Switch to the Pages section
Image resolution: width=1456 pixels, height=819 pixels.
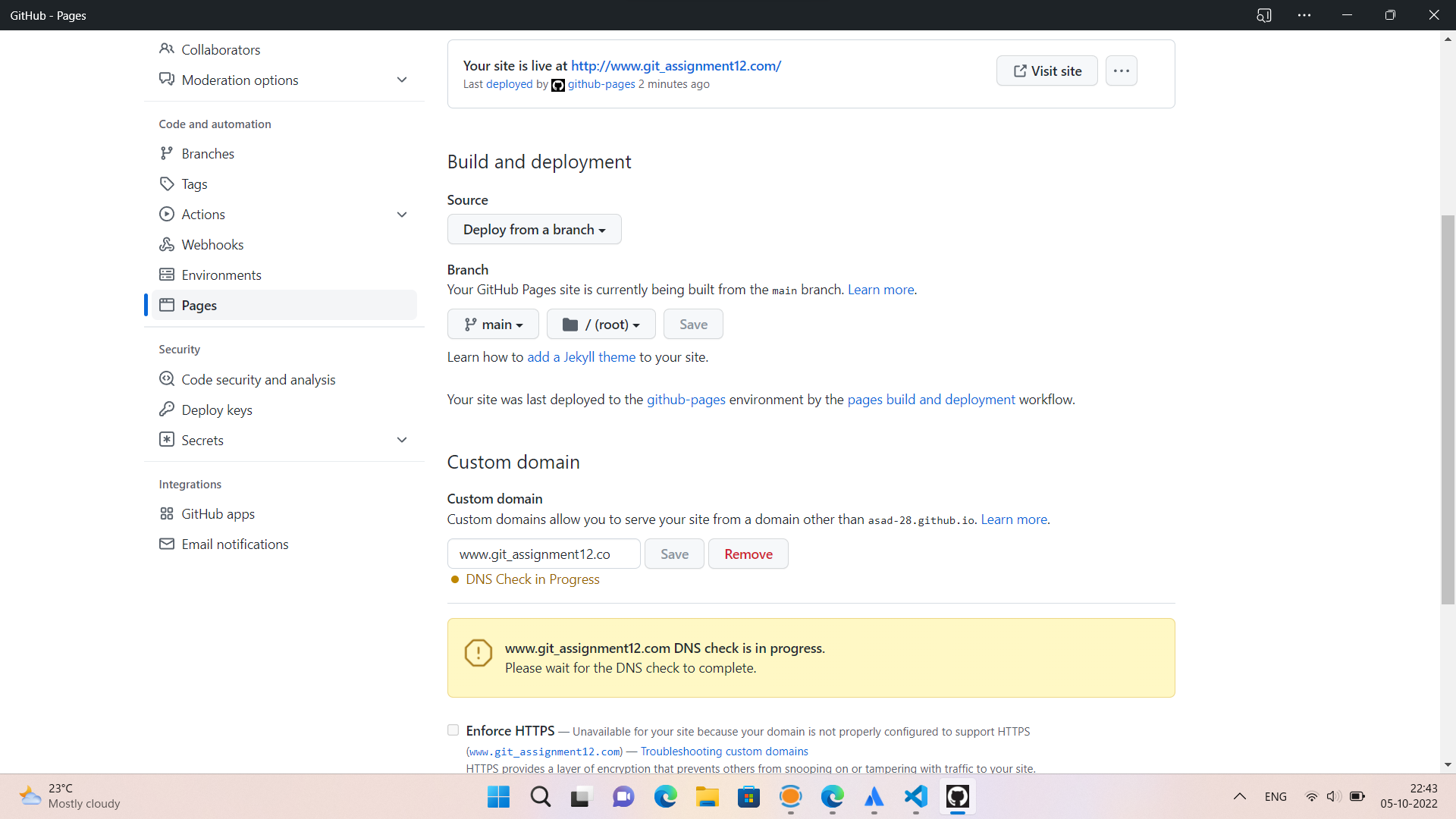pos(200,305)
